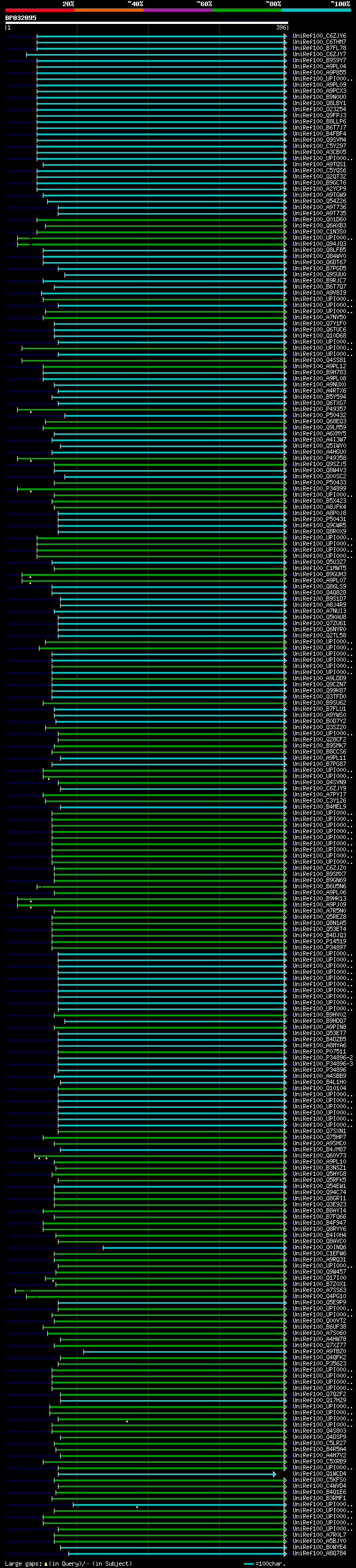Screen dimensions: 356x1568
Task: Pick the UniRef100_P34896-2 label
Action: click(323, 1057)
